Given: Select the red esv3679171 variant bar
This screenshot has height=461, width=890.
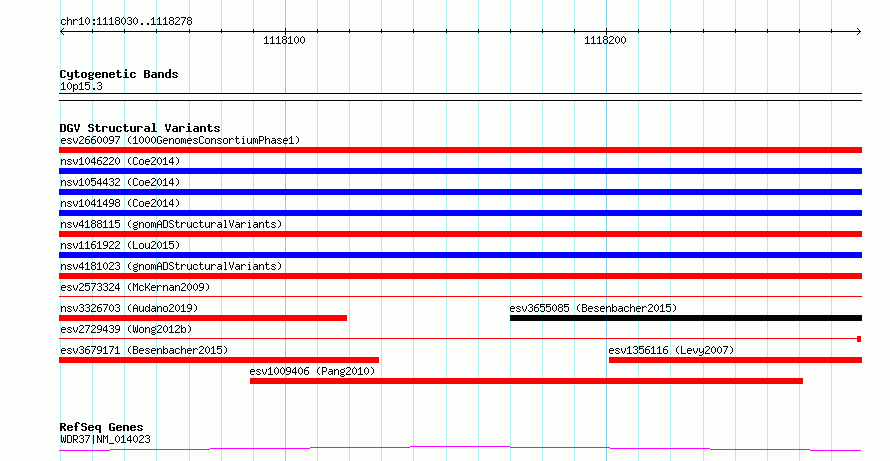Looking at the screenshot, I should coord(219,360).
